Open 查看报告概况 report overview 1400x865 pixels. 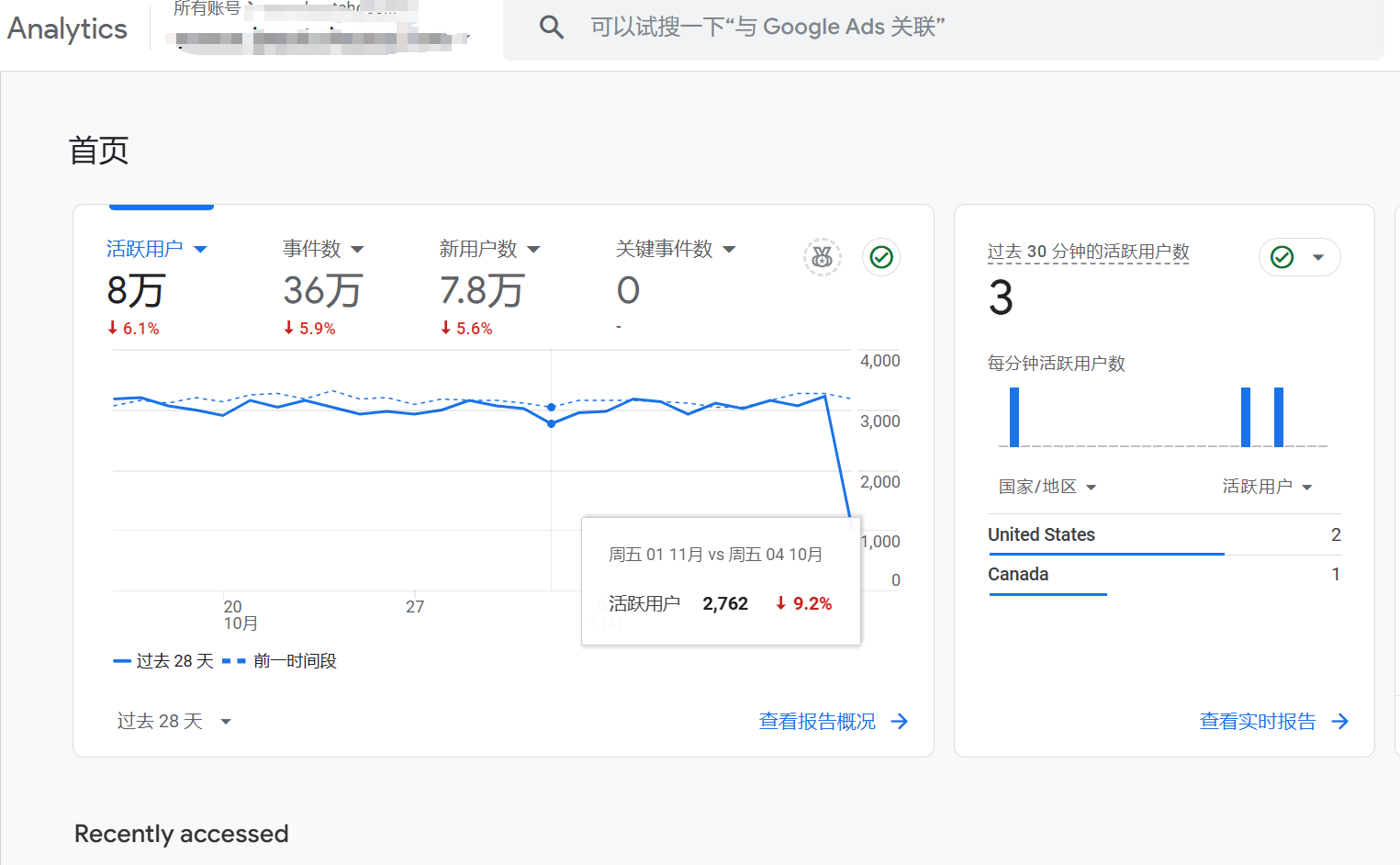coord(816,722)
